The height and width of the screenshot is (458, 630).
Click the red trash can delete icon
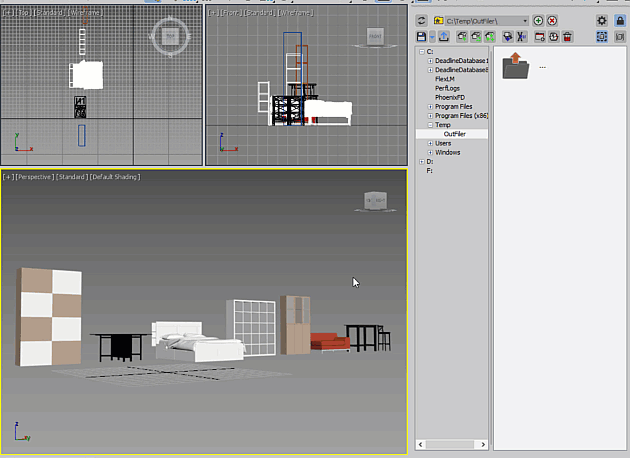point(567,37)
